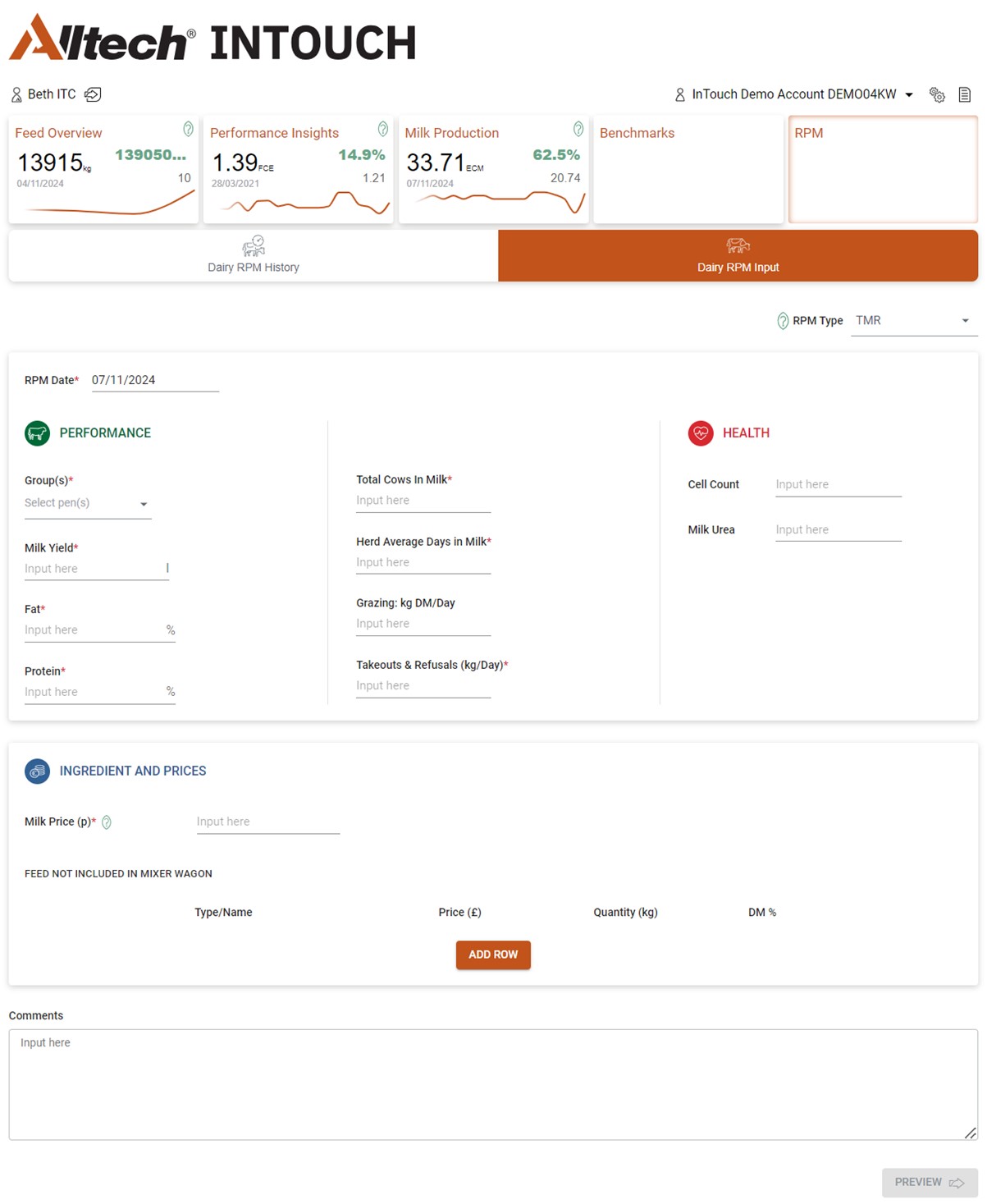Click the green Performance cow icon
The image size is (987, 1204).
click(38, 433)
